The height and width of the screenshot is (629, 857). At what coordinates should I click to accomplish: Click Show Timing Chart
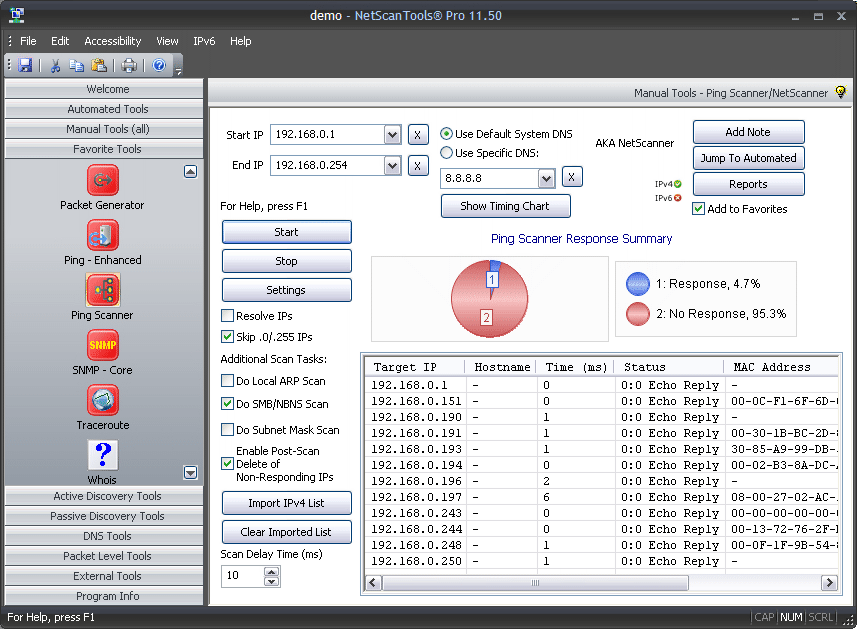506,206
